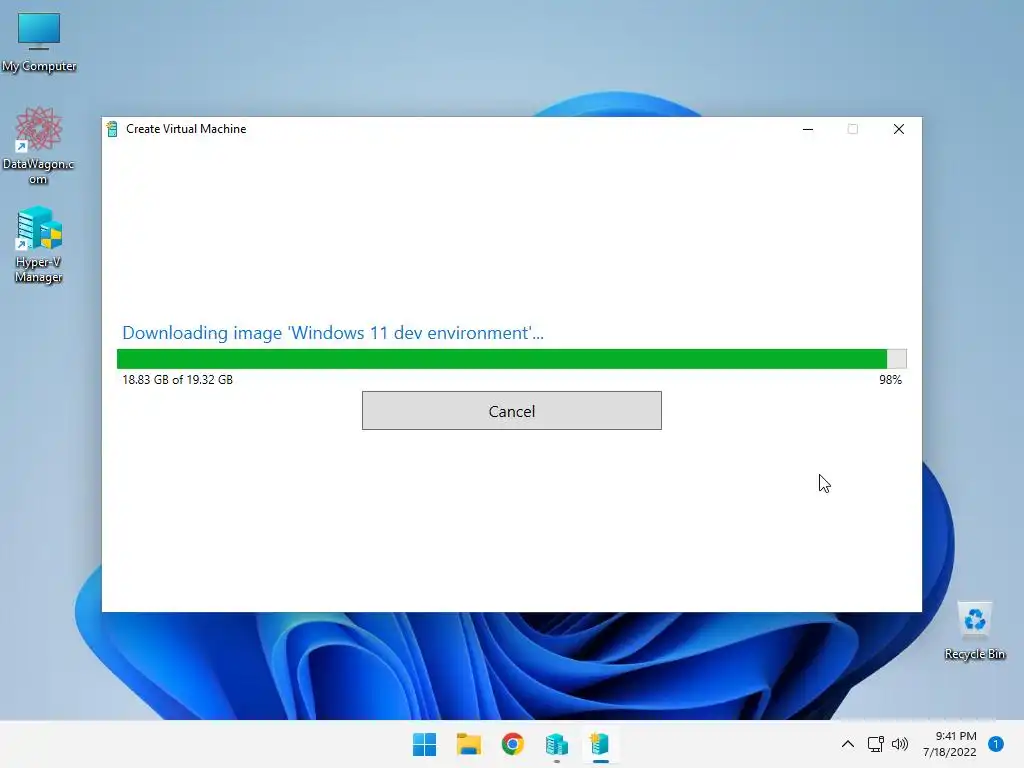Open the clock and date flyout
Screen dimensions: 1024x768
[x=950, y=744]
